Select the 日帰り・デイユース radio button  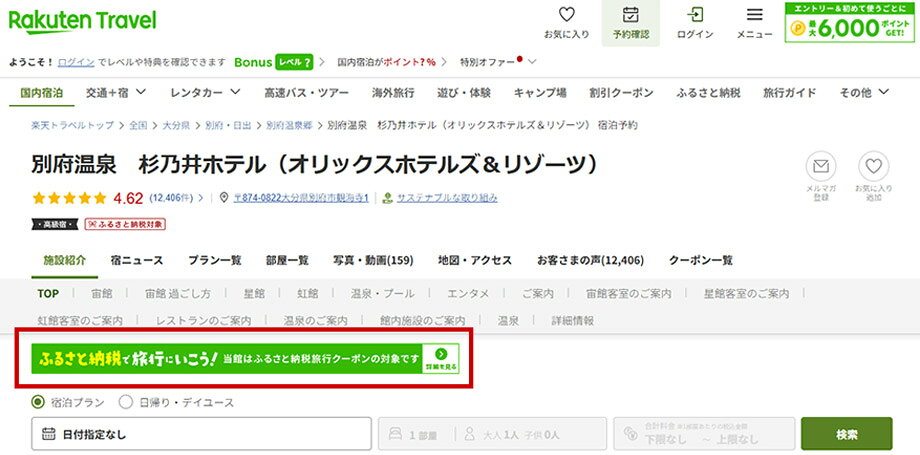[x=126, y=402]
